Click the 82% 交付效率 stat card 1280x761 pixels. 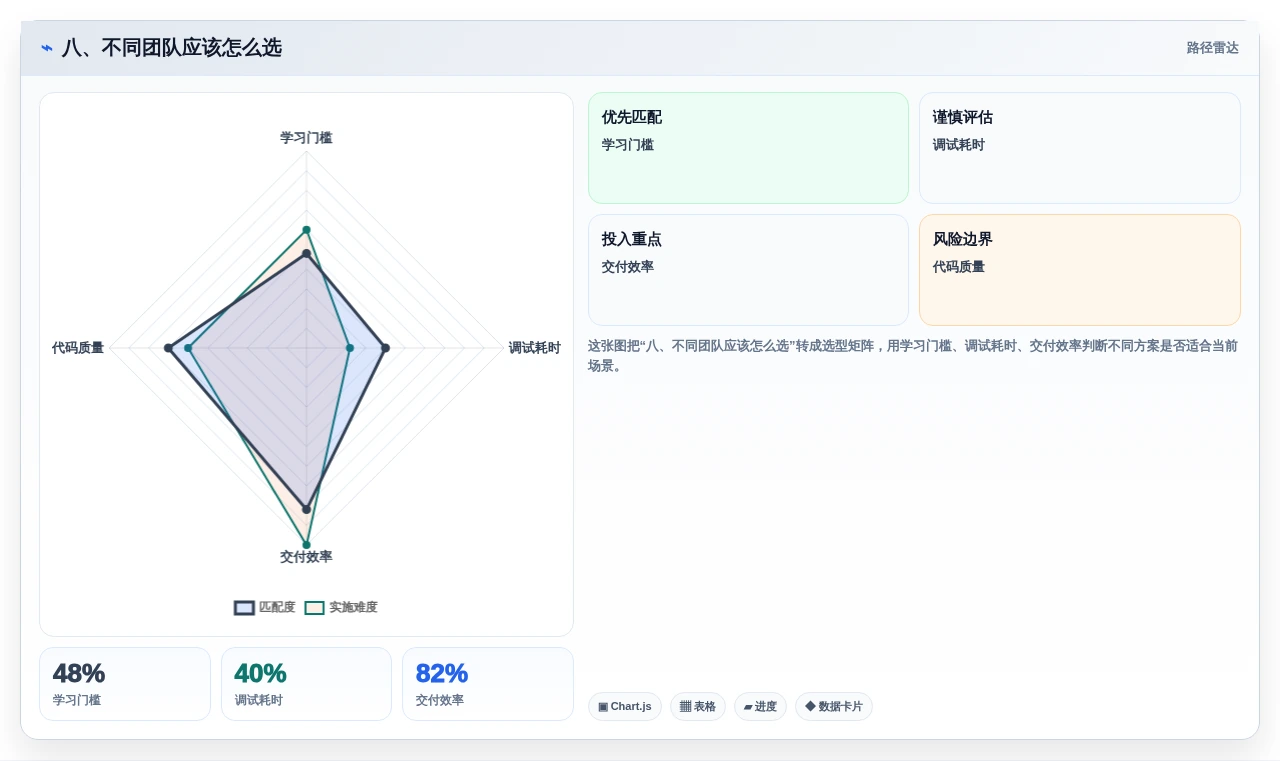(488, 684)
